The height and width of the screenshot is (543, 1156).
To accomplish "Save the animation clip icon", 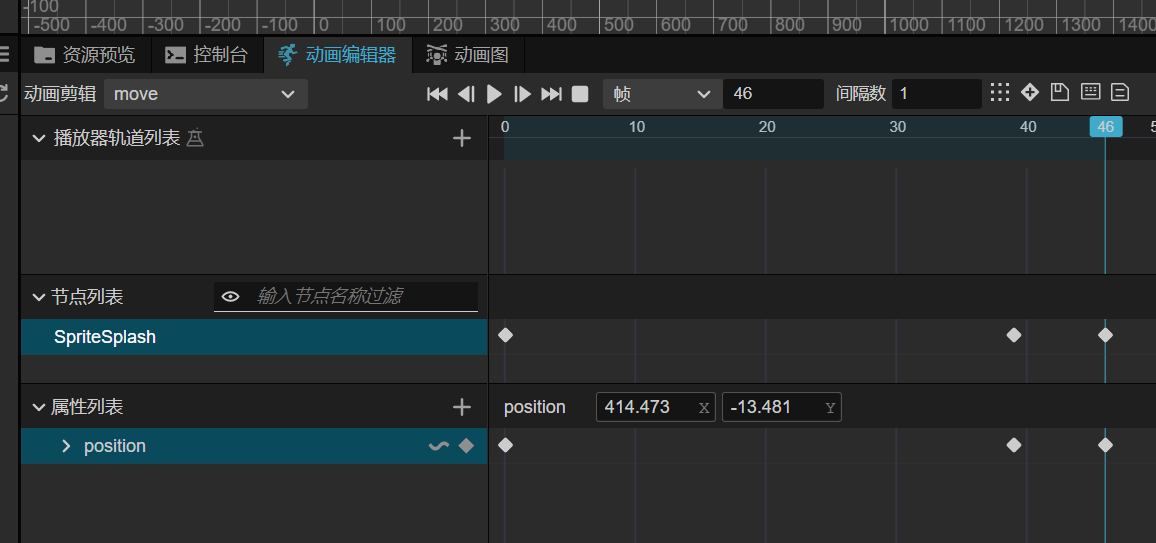I will (x=1059, y=92).
